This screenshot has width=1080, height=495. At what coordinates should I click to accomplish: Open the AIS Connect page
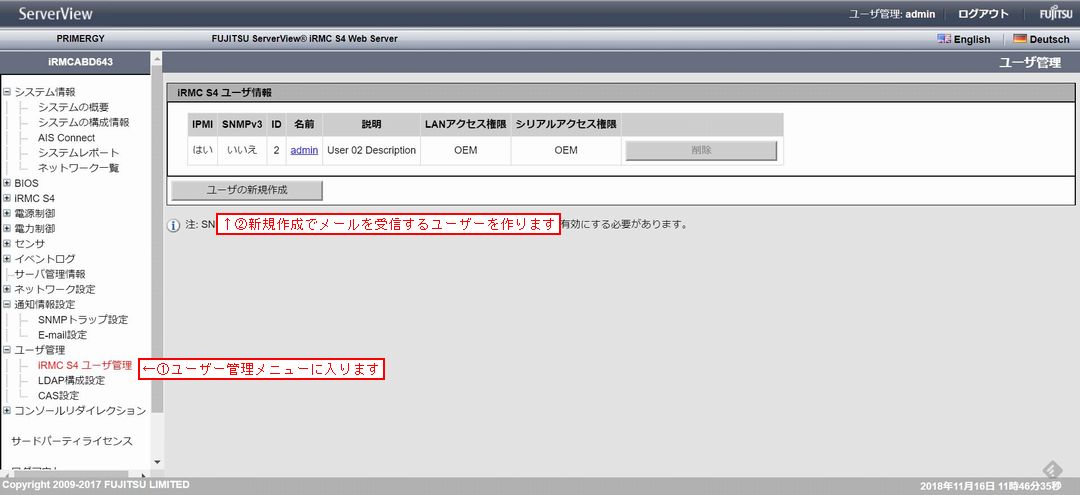click(x=66, y=138)
